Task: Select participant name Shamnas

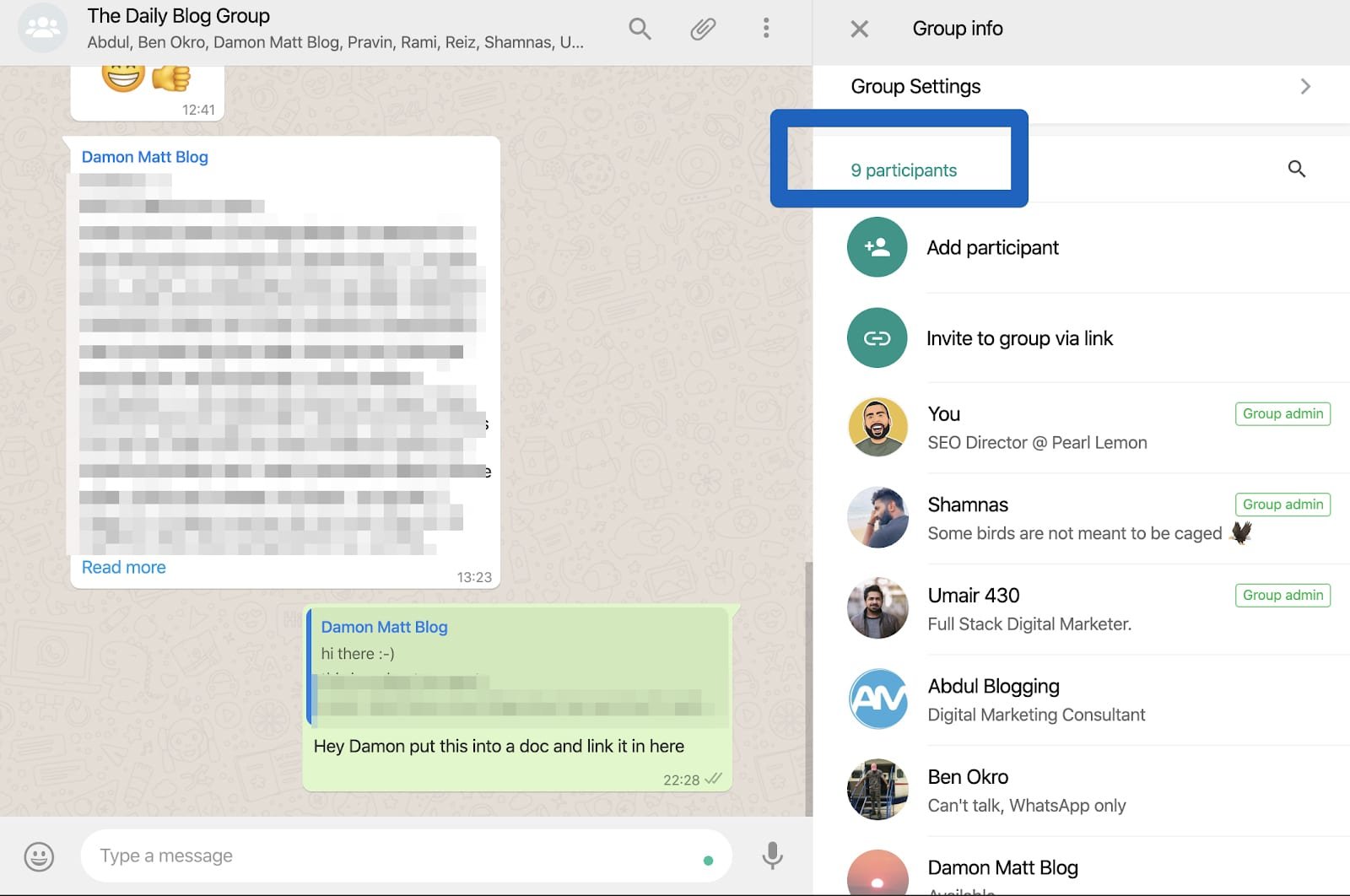Action: (968, 505)
